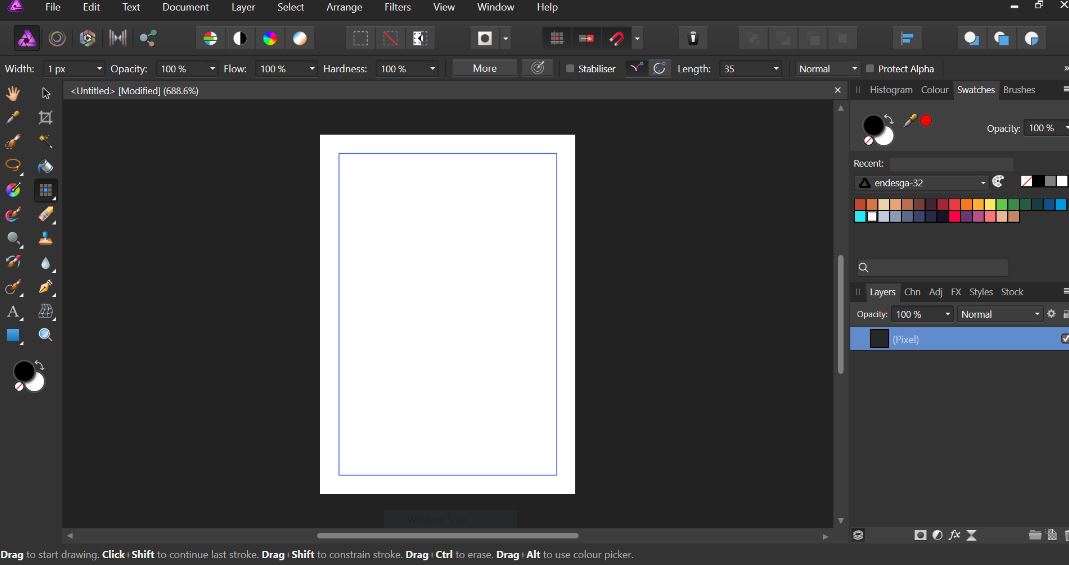The image size is (1069, 565).
Task: Select the Clone stamp tool
Action: click(x=46, y=239)
